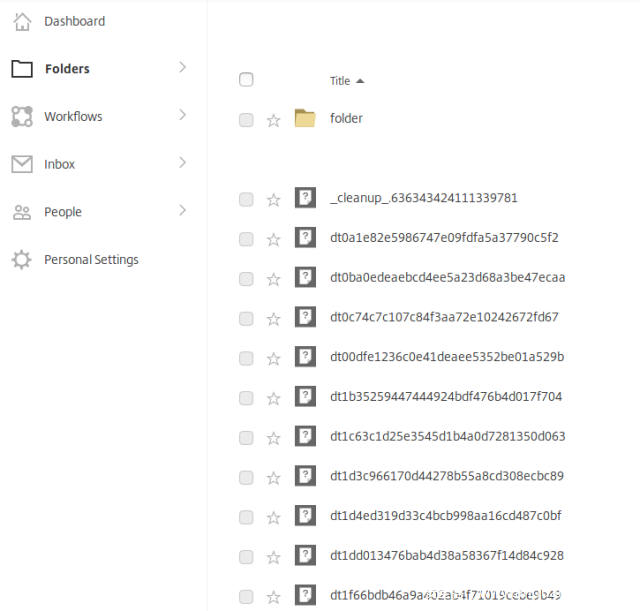The image size is (640, 611).
Task: Expand the Workflows chevron
Action: pyautogui.click(x=182, y=115)
